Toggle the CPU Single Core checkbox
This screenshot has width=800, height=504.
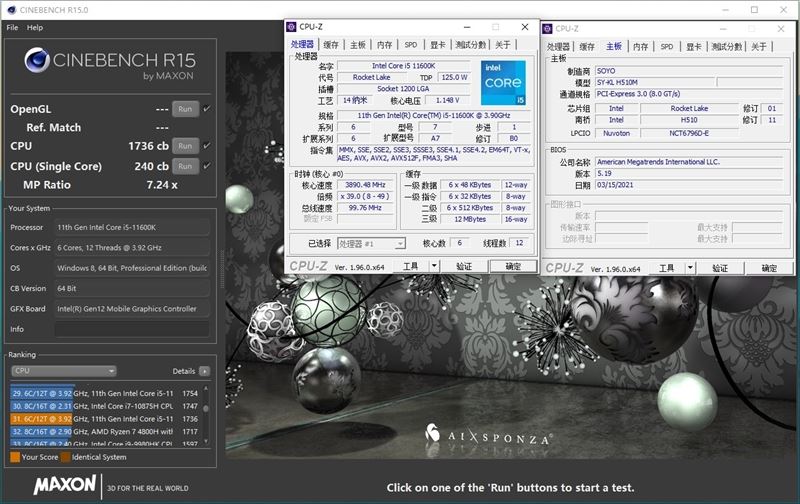pyautogui.click(x=207, y=166)
